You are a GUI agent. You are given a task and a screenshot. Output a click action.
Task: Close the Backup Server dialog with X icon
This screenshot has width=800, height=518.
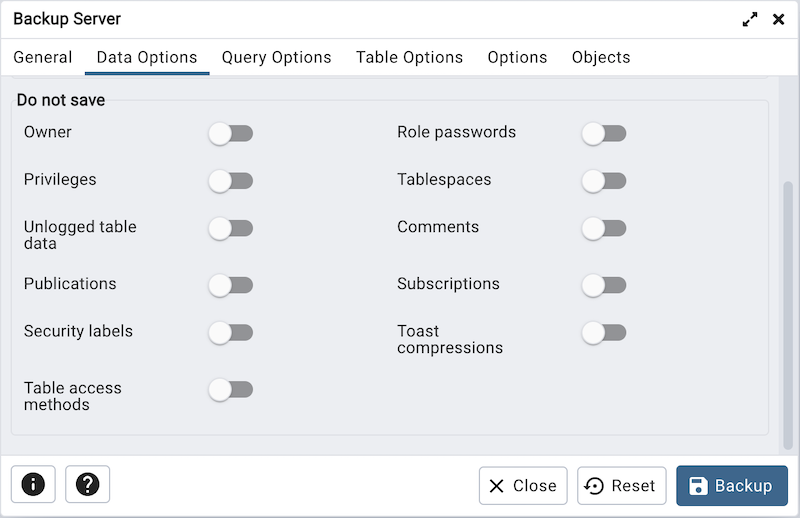(778, 19)
